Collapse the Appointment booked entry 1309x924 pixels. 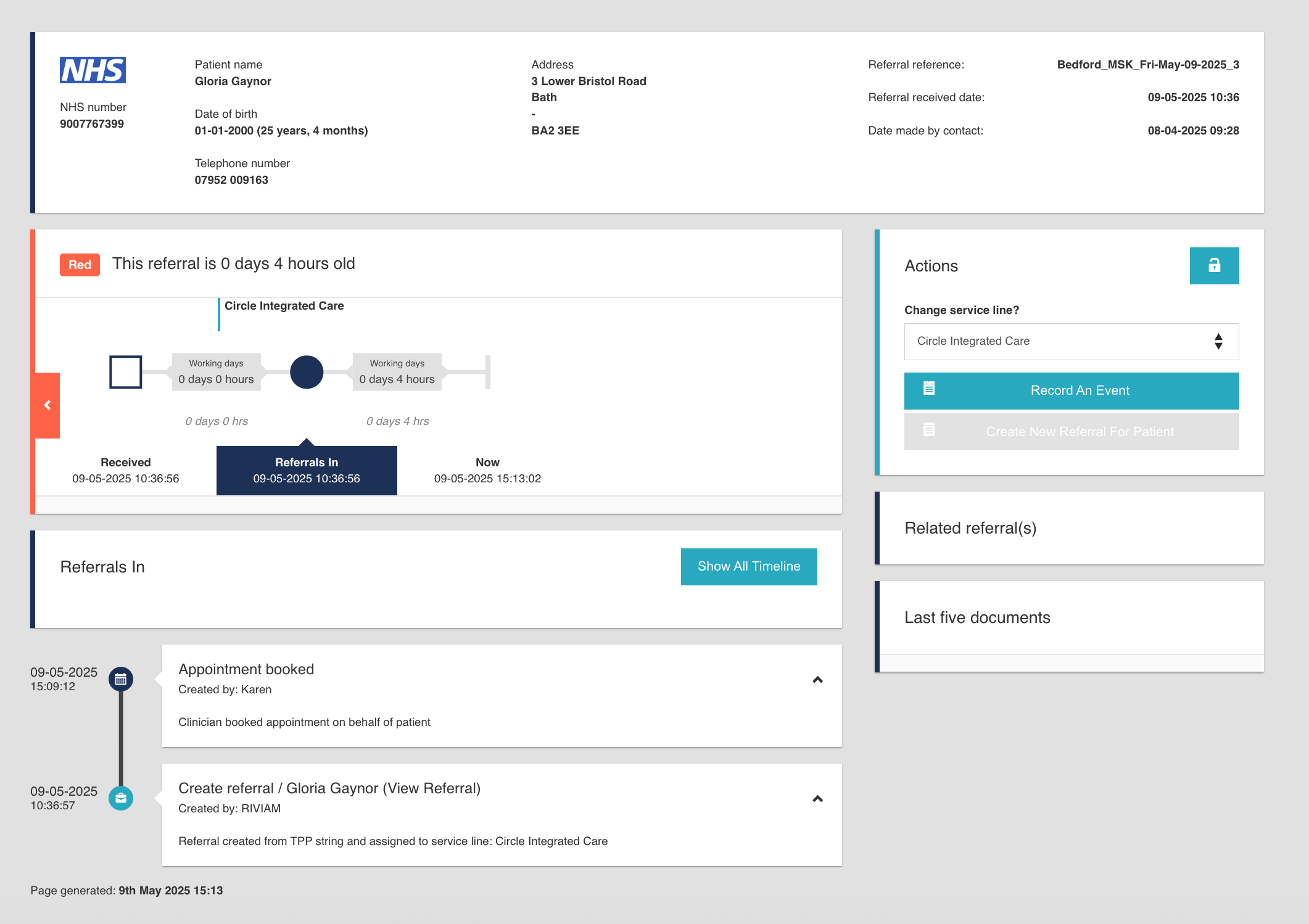(x=817, y=680)
